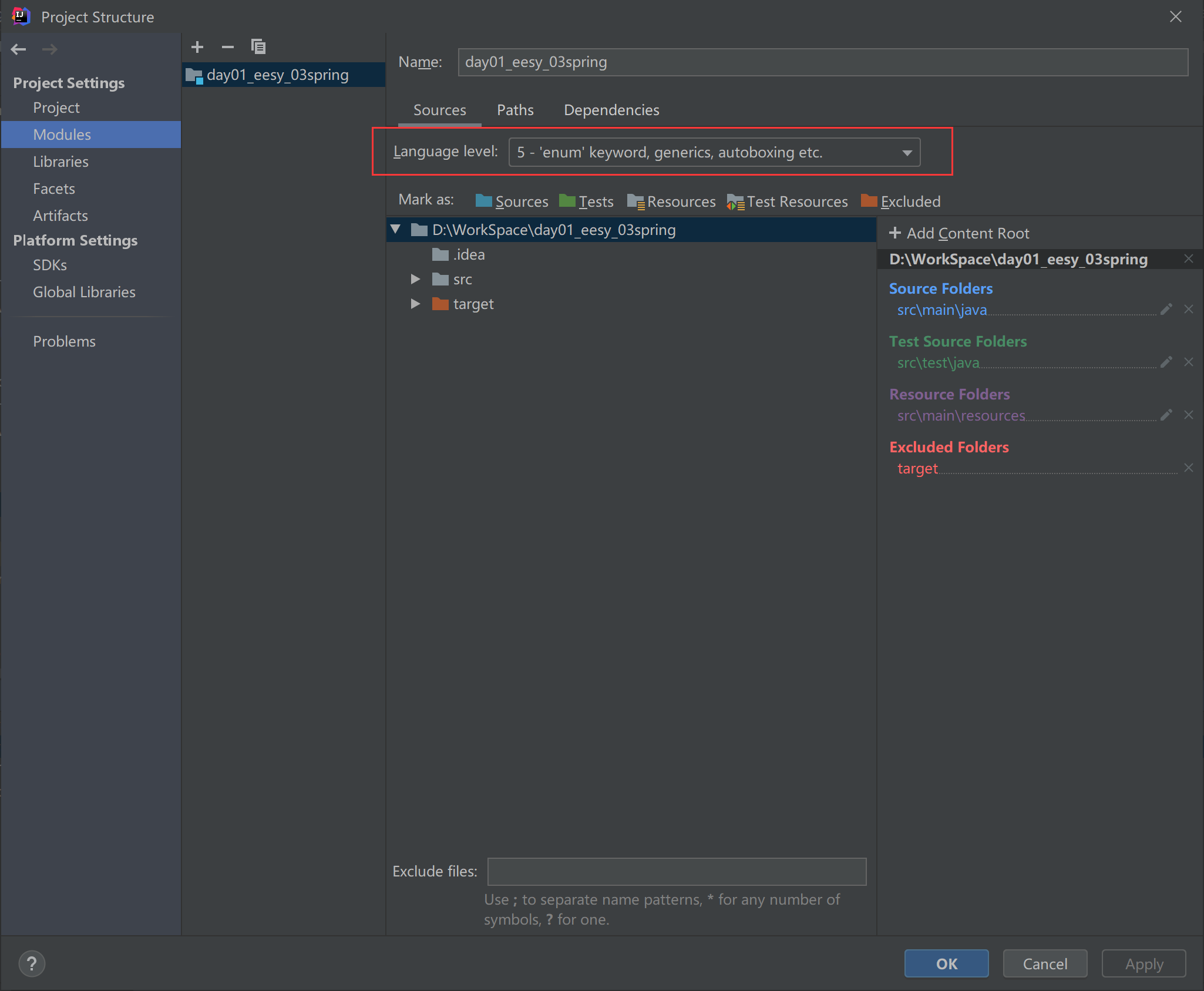Mark folder as Test Resources
Viewport: 1204px width, 991px height.
point(787,201)
